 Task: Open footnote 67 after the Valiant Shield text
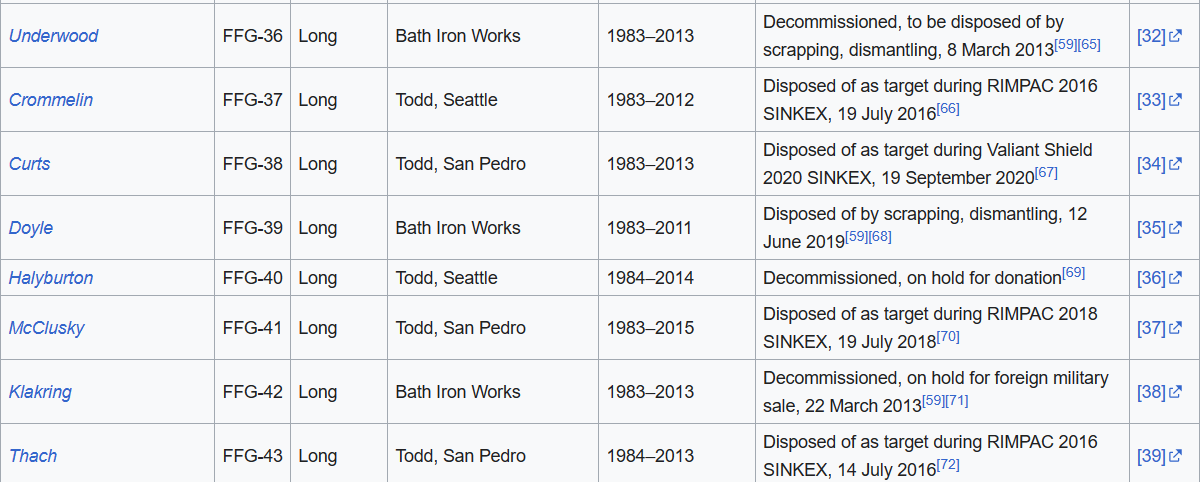(x=1046, y=173)
